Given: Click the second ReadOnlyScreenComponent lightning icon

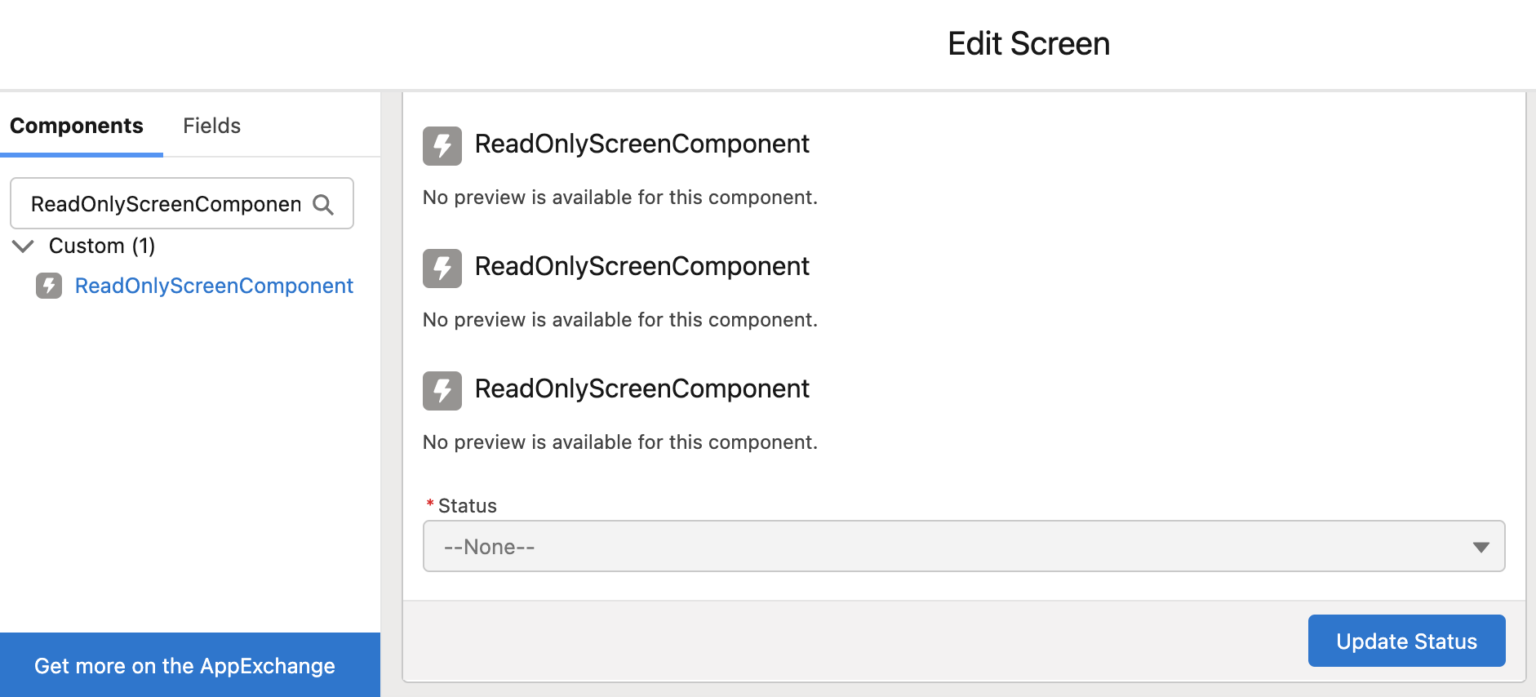Looking at the screenshot, I should pos(442,267).
